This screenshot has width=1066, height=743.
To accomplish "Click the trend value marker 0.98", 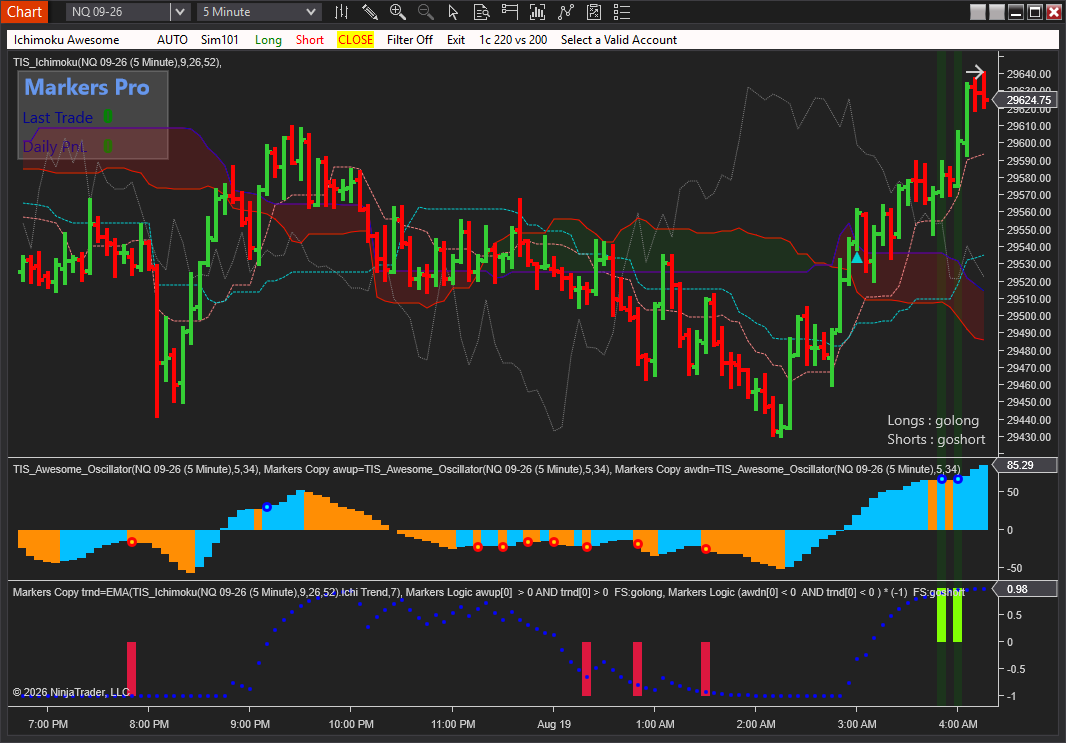I will click(x=1024, y=589).
